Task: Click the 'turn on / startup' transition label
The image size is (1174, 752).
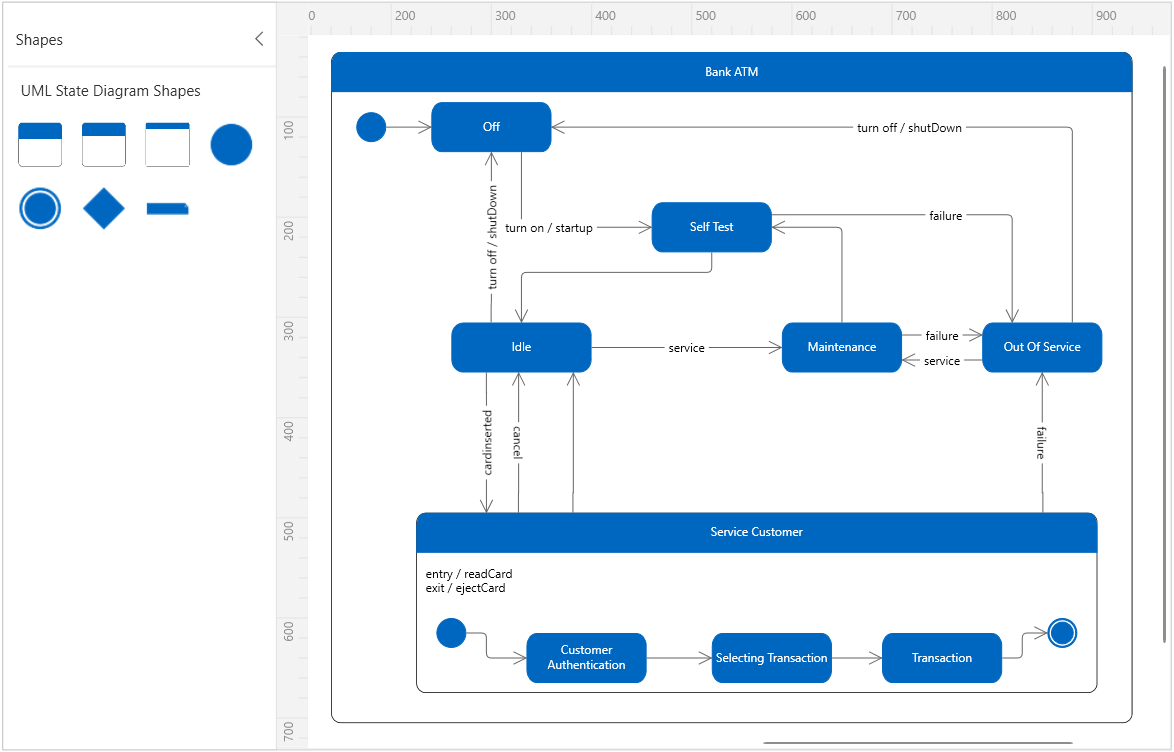Action: click(549, 228)
